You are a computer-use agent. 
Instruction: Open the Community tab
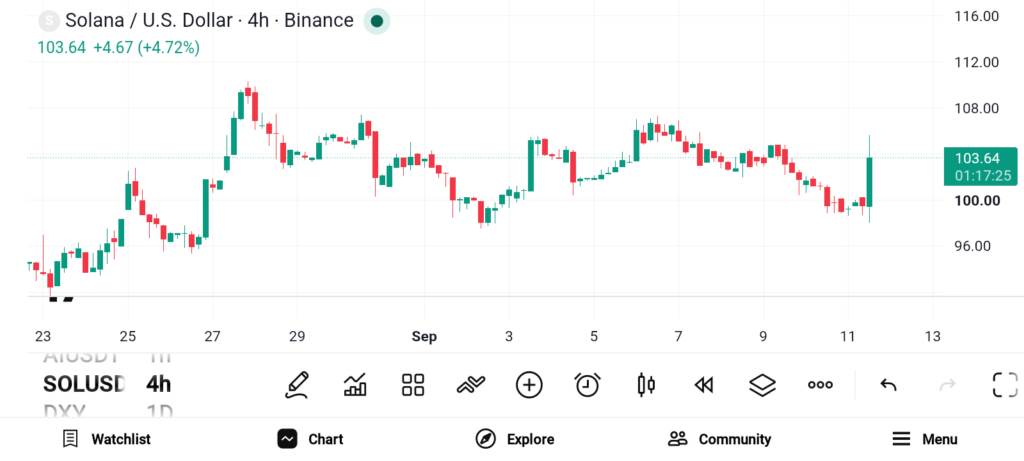tap(720, 439)
